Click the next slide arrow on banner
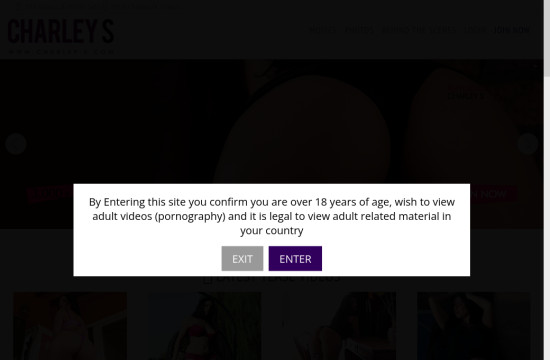Image resolution: width=550 pixels, height=360 pixels. click(x=528, y=144)
